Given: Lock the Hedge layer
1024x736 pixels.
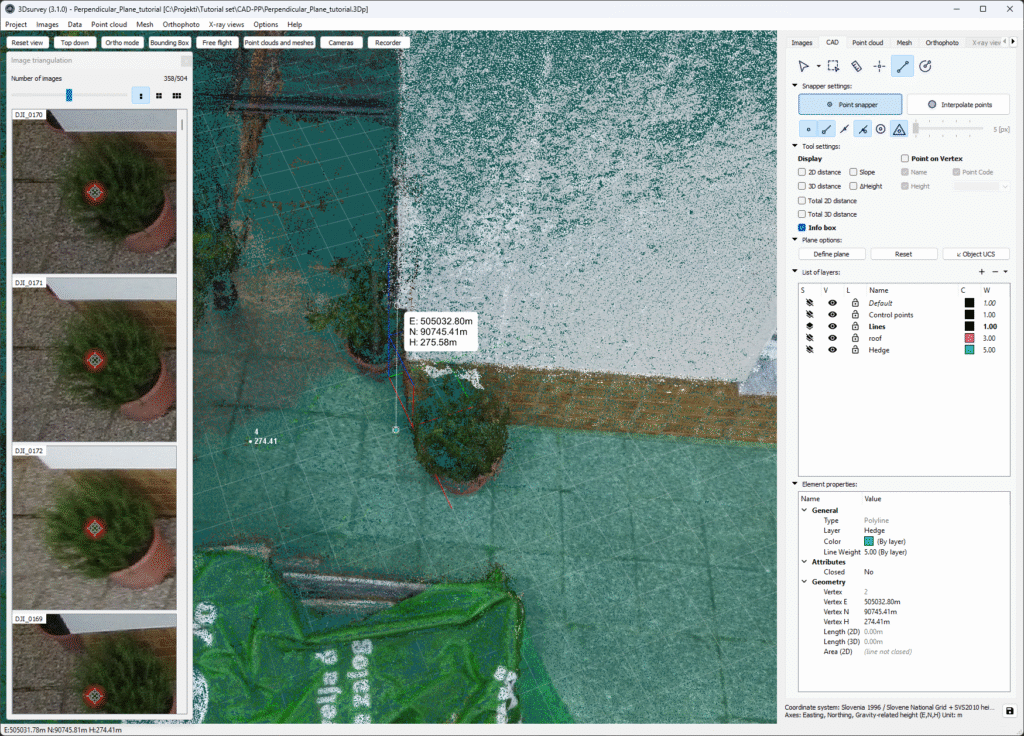Looking at the screenshot, I should tap(855, 350).
